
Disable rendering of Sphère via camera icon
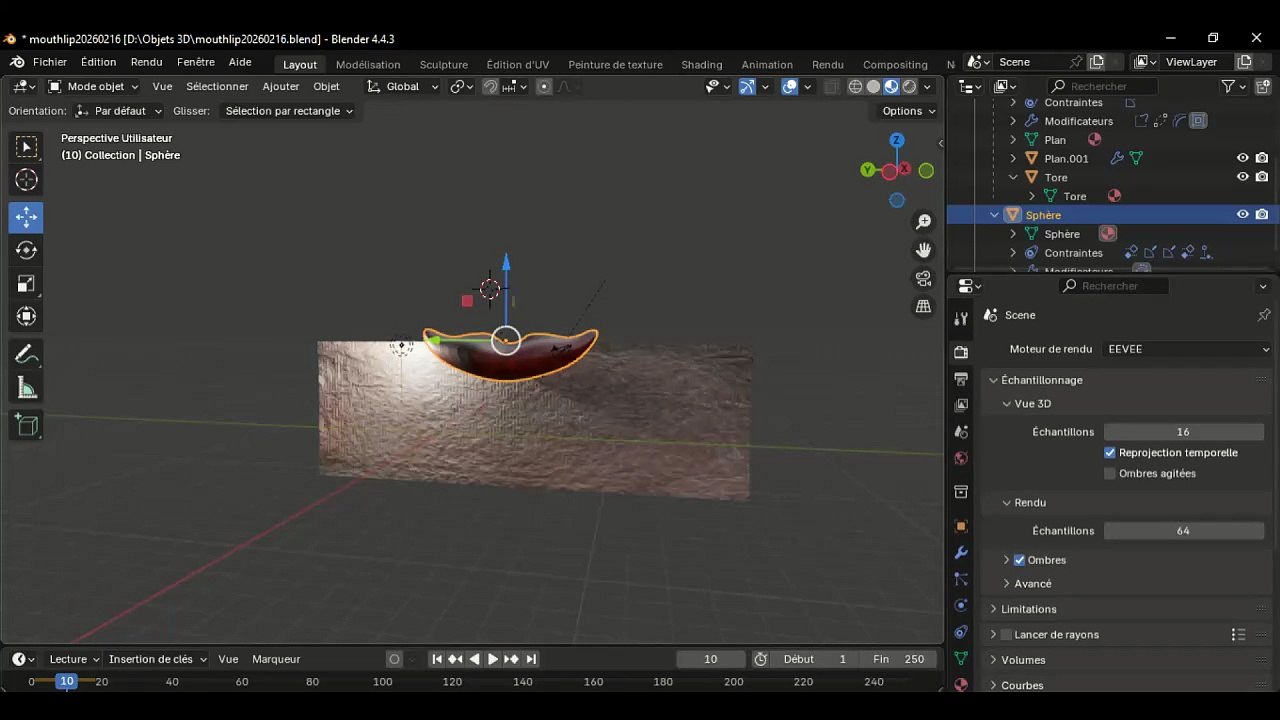click(1262, 215)
